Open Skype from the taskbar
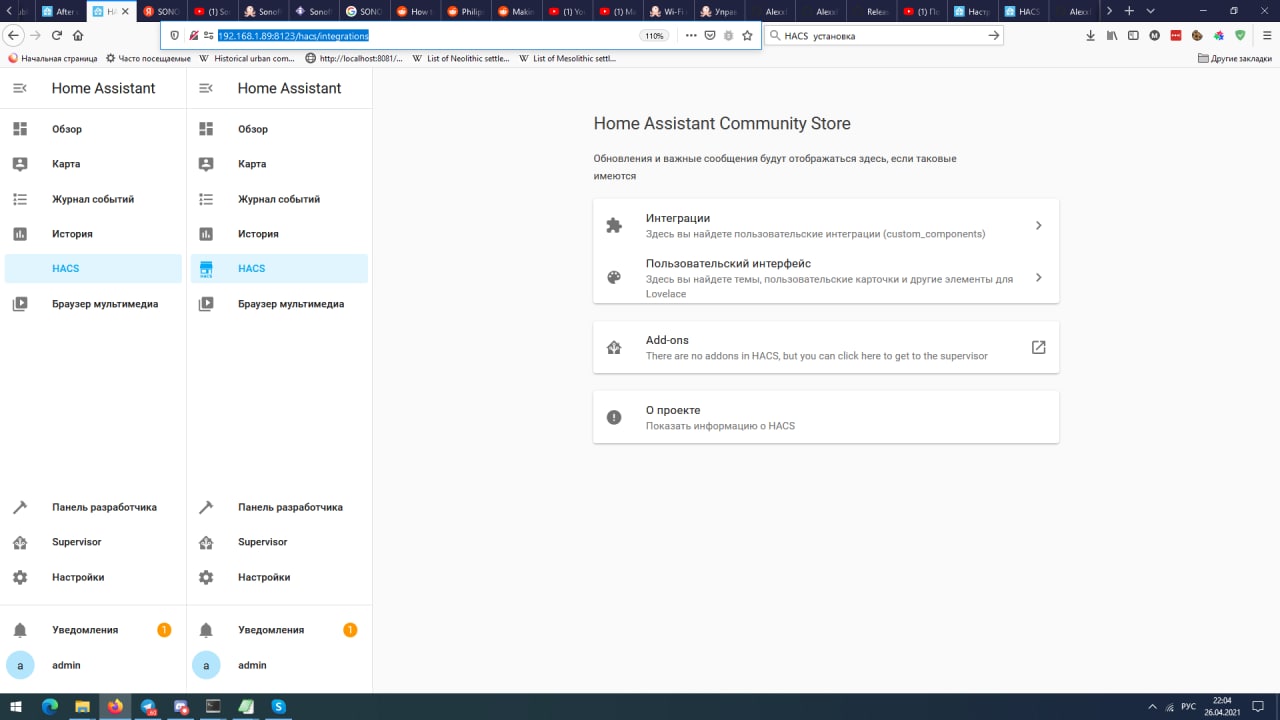 click(279, 706)
